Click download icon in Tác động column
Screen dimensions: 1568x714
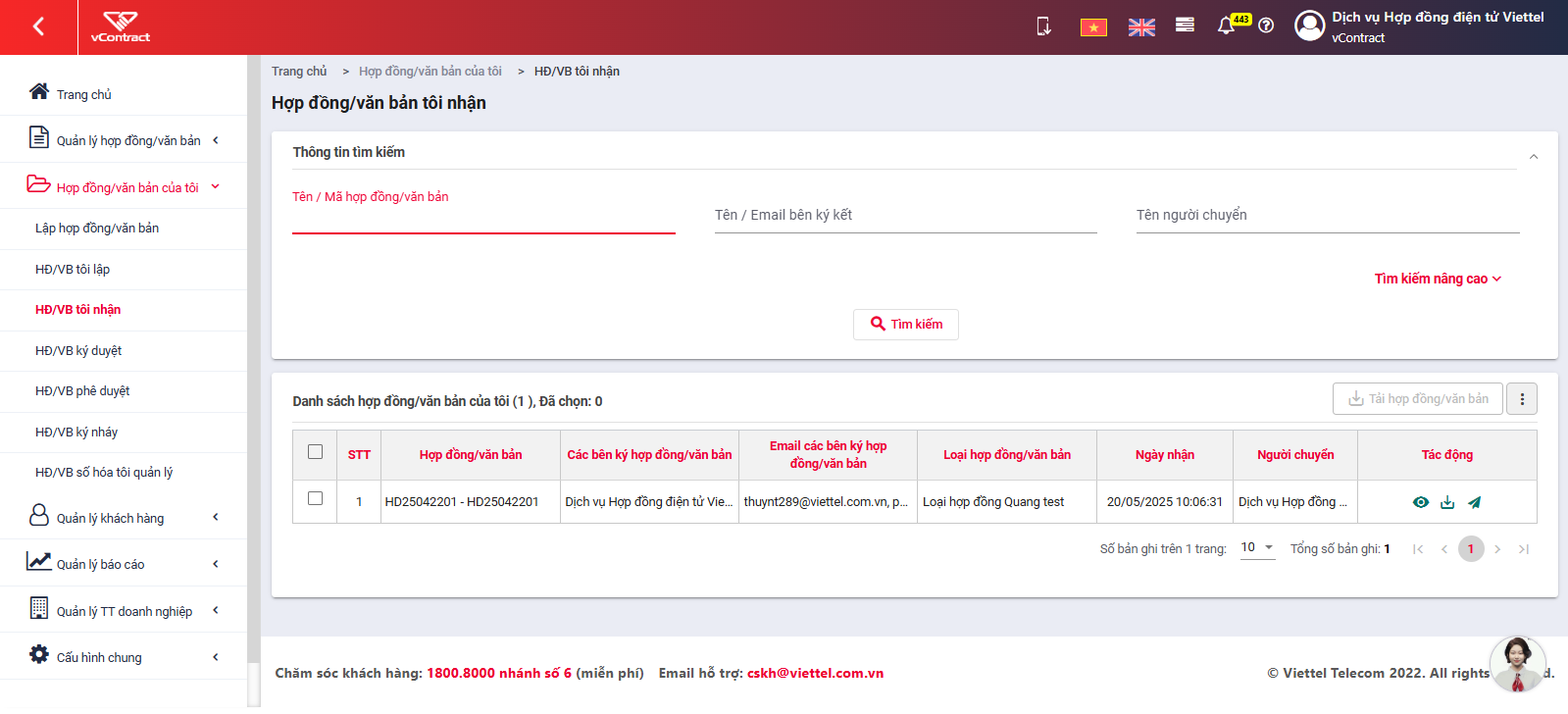[x=1447, y=502]
